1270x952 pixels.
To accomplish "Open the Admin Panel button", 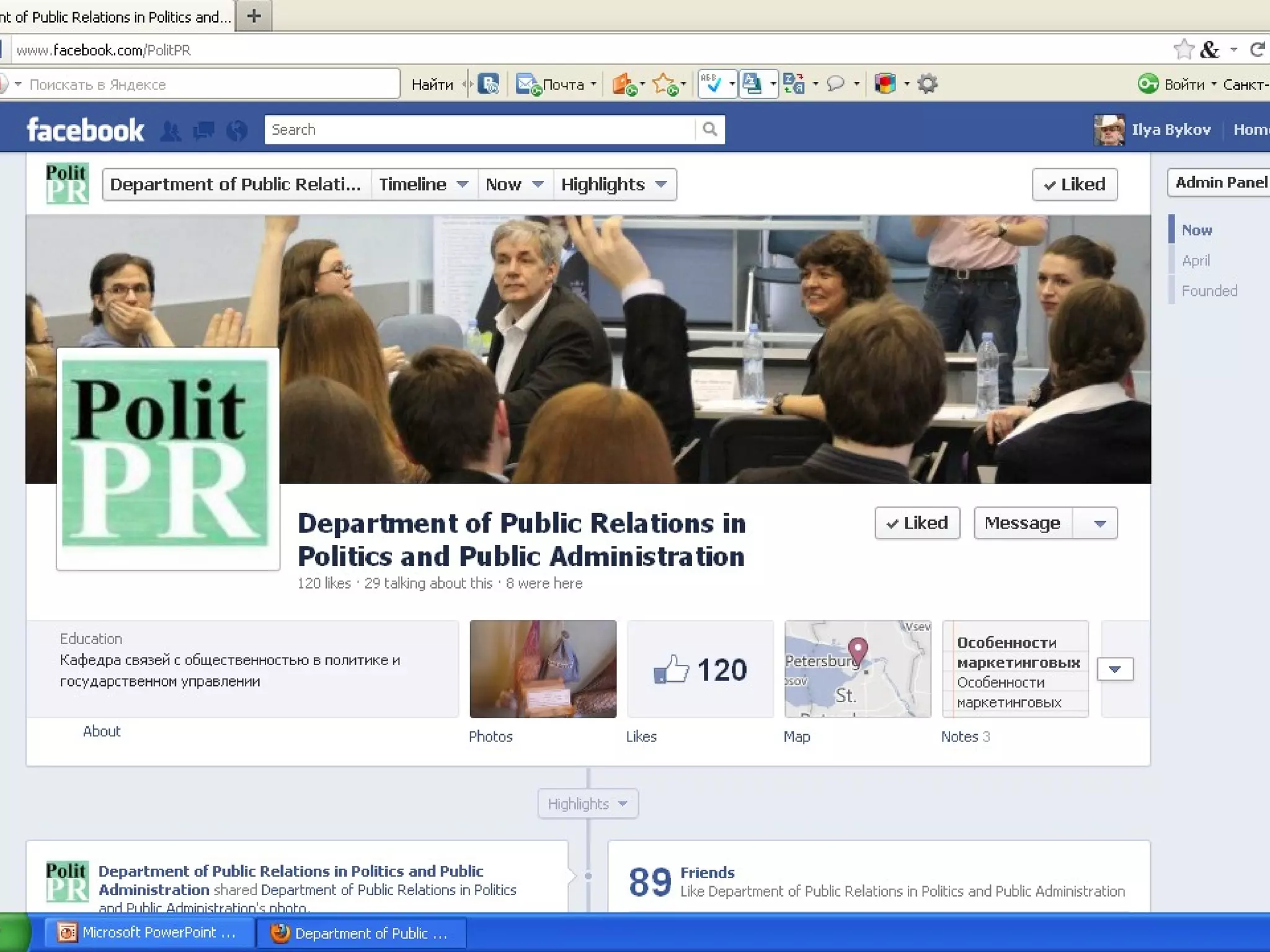I will pyautogui.click(x=1220, y=183).
